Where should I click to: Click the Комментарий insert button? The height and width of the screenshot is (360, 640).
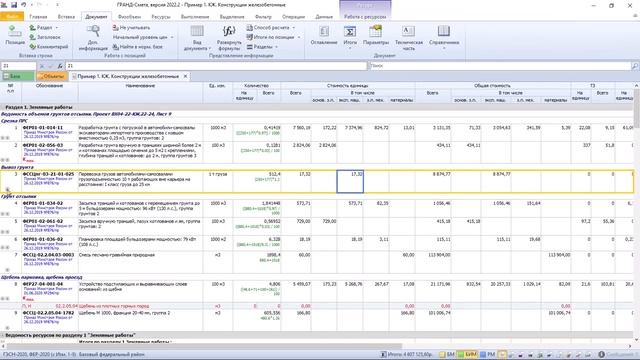point(49,47)
